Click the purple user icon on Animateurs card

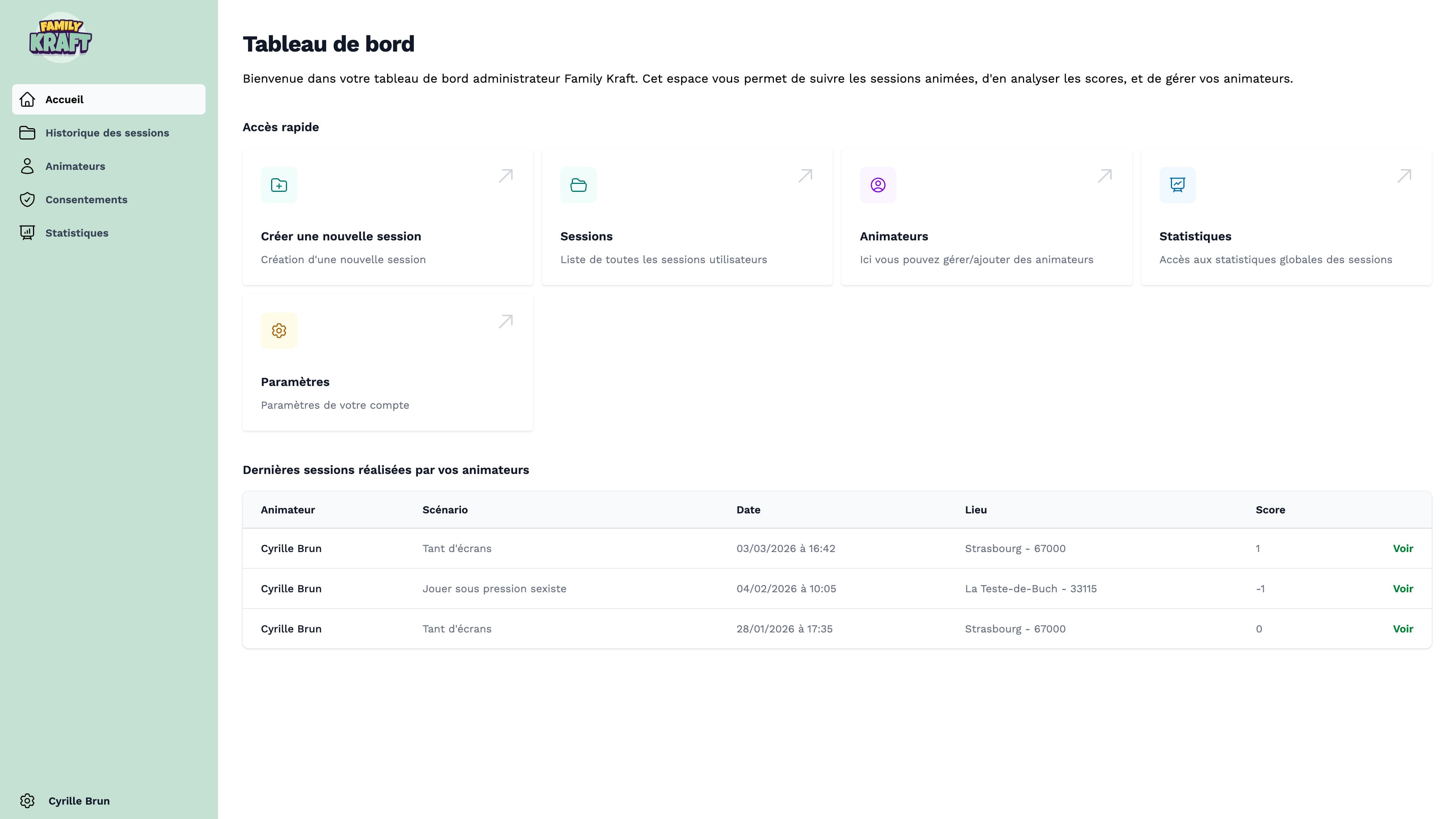(x=878, y=185)
